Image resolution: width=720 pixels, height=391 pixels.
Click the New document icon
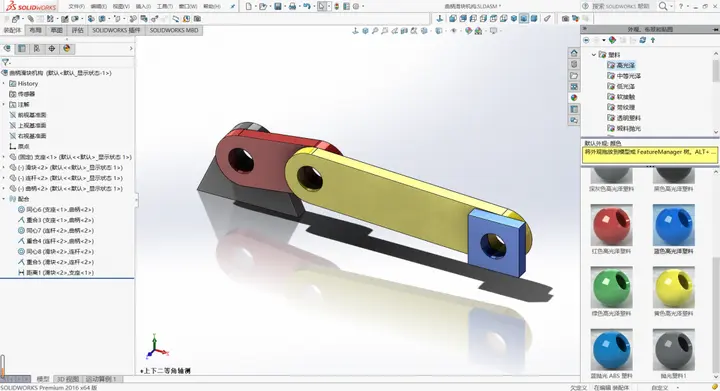pyautogui.click(x=248, y=6)
